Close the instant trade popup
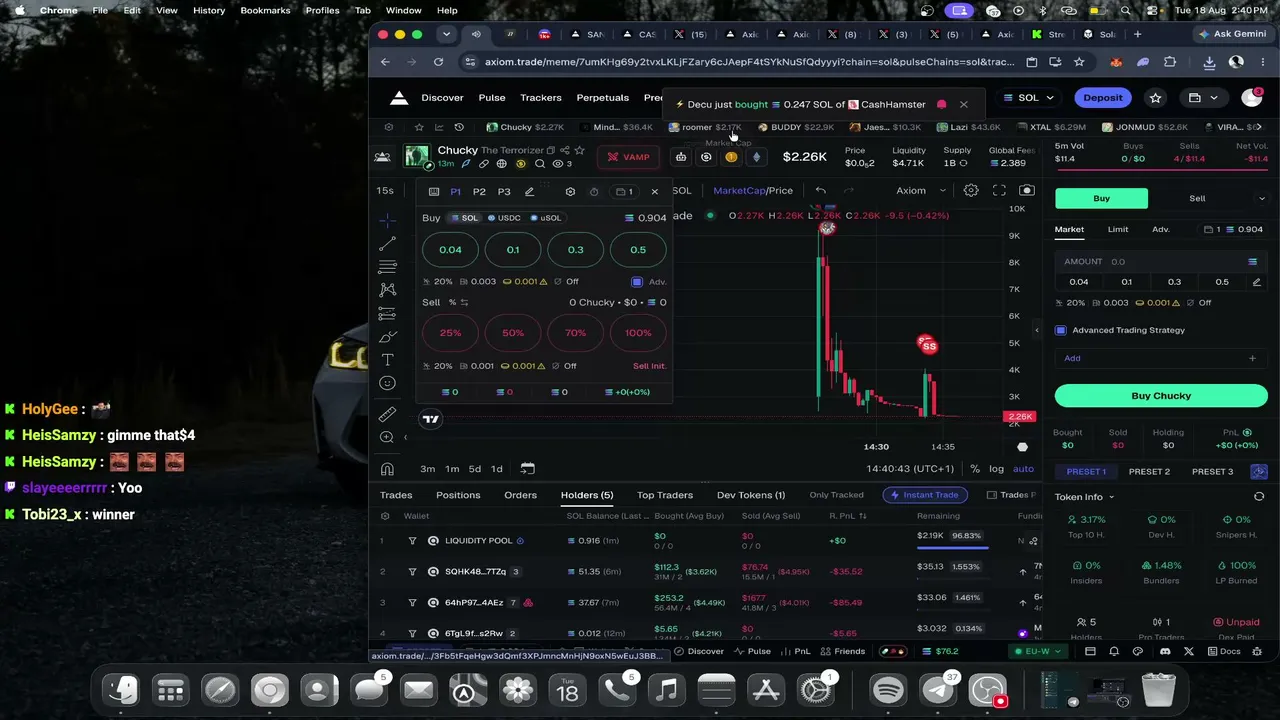 click(x=655, y=191)
